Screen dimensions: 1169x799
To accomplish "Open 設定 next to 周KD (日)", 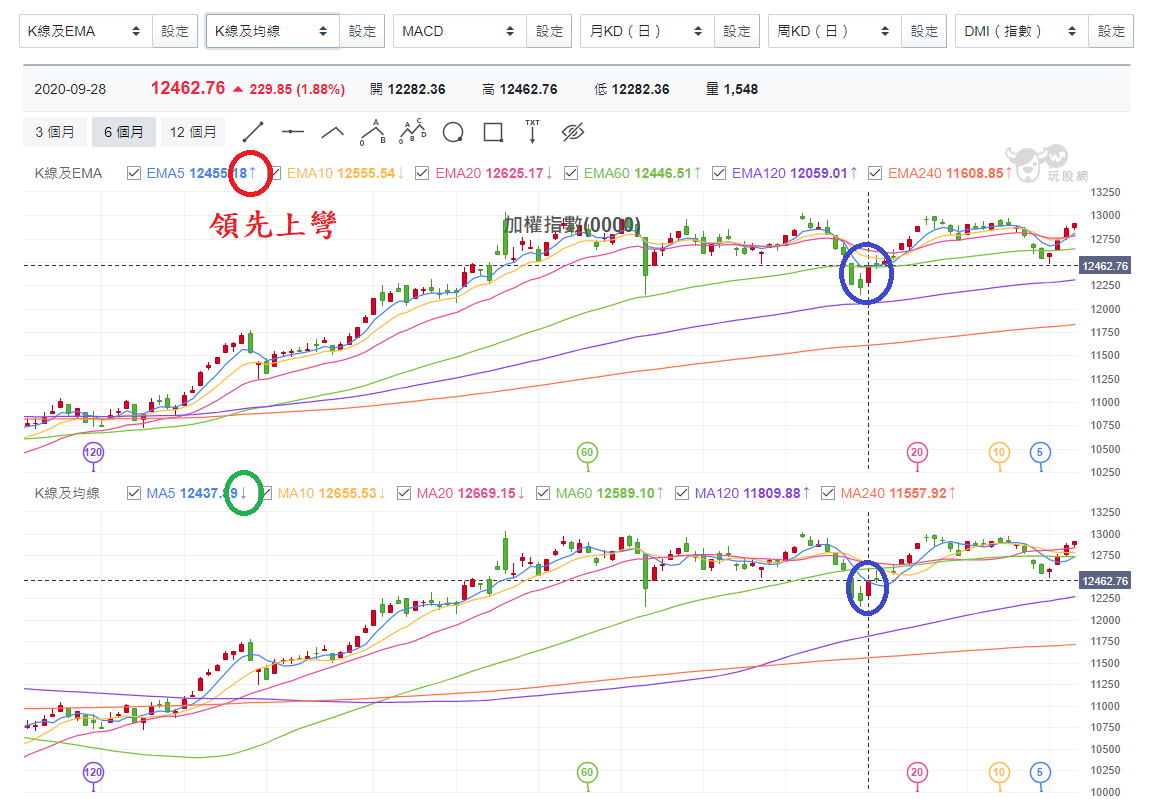I will click(924, 31).
